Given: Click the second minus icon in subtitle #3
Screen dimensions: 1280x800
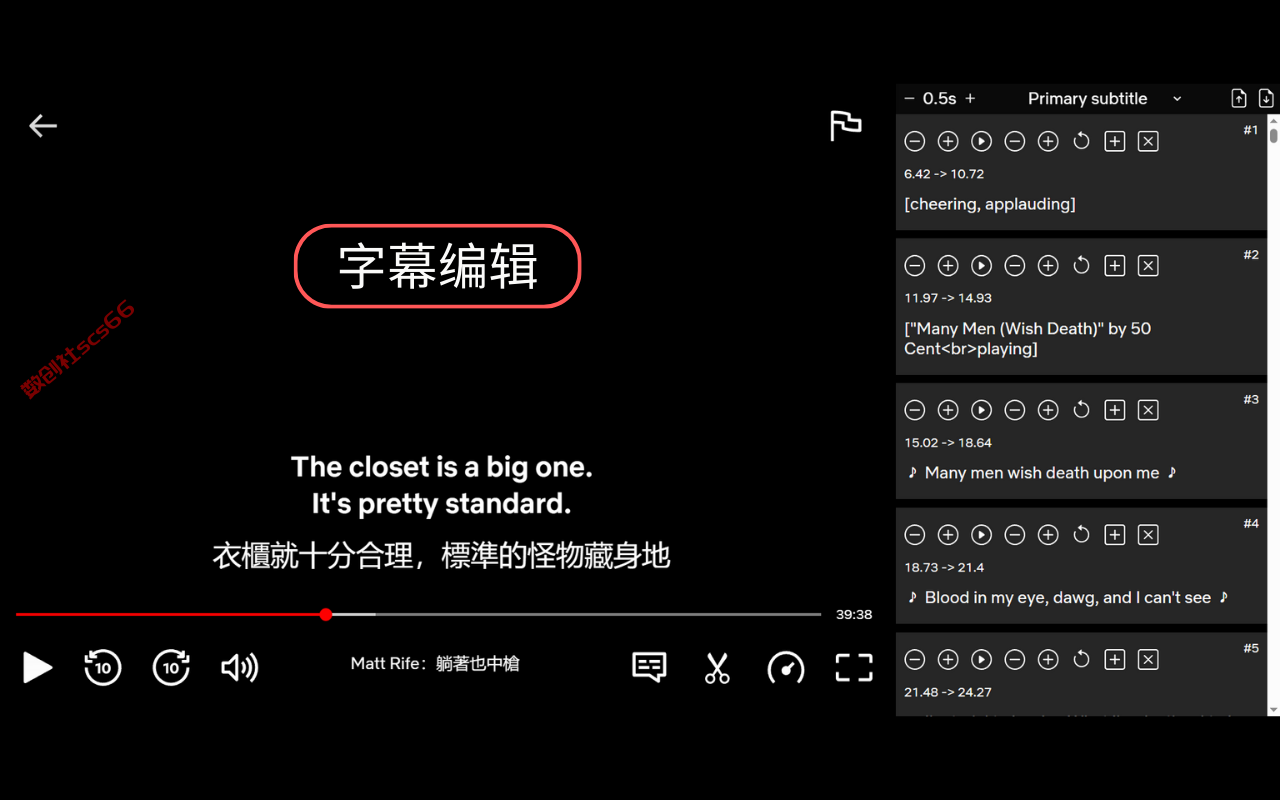Looking at the screenshot, I should (1015, 410).
